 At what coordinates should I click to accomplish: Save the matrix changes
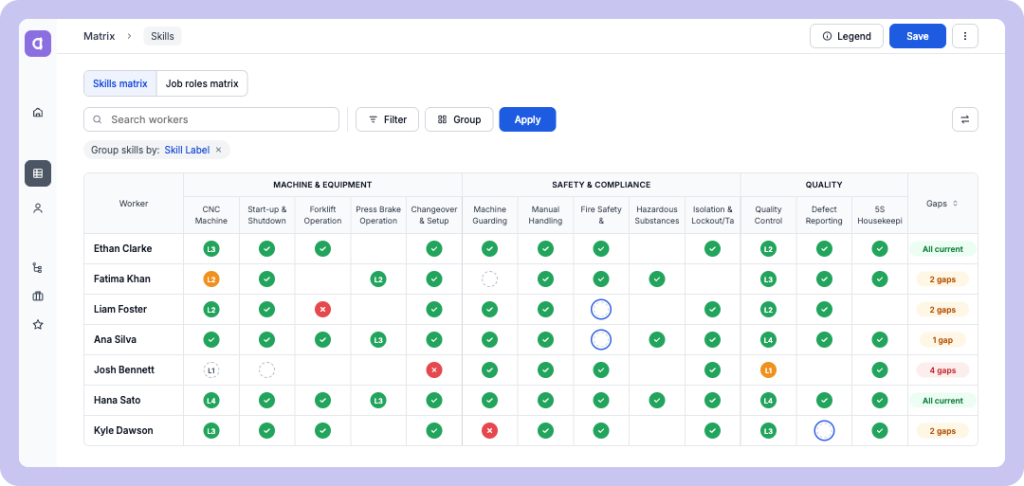point(918,36)
